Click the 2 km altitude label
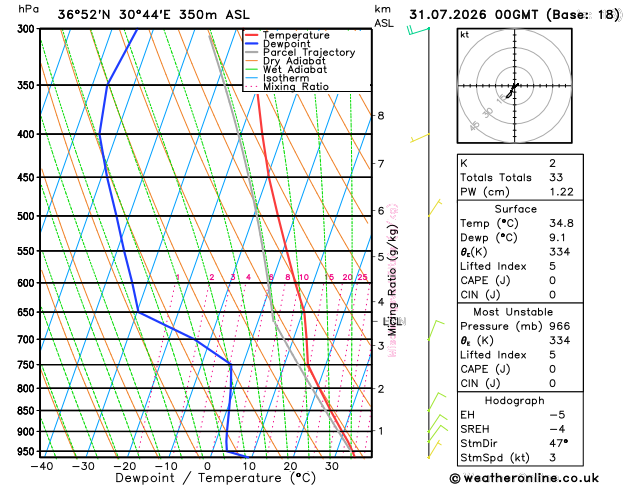Screen dimensions: 629x486 (x=381, y=389)
